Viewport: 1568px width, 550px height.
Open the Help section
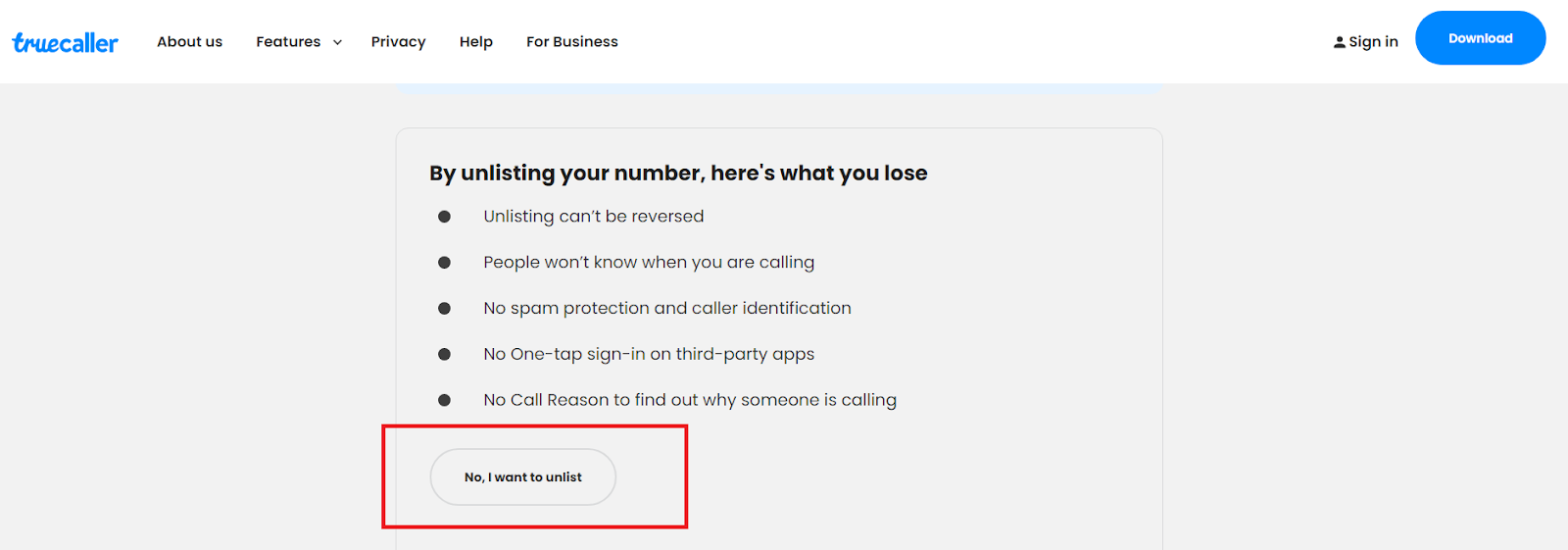click(476, 42)
